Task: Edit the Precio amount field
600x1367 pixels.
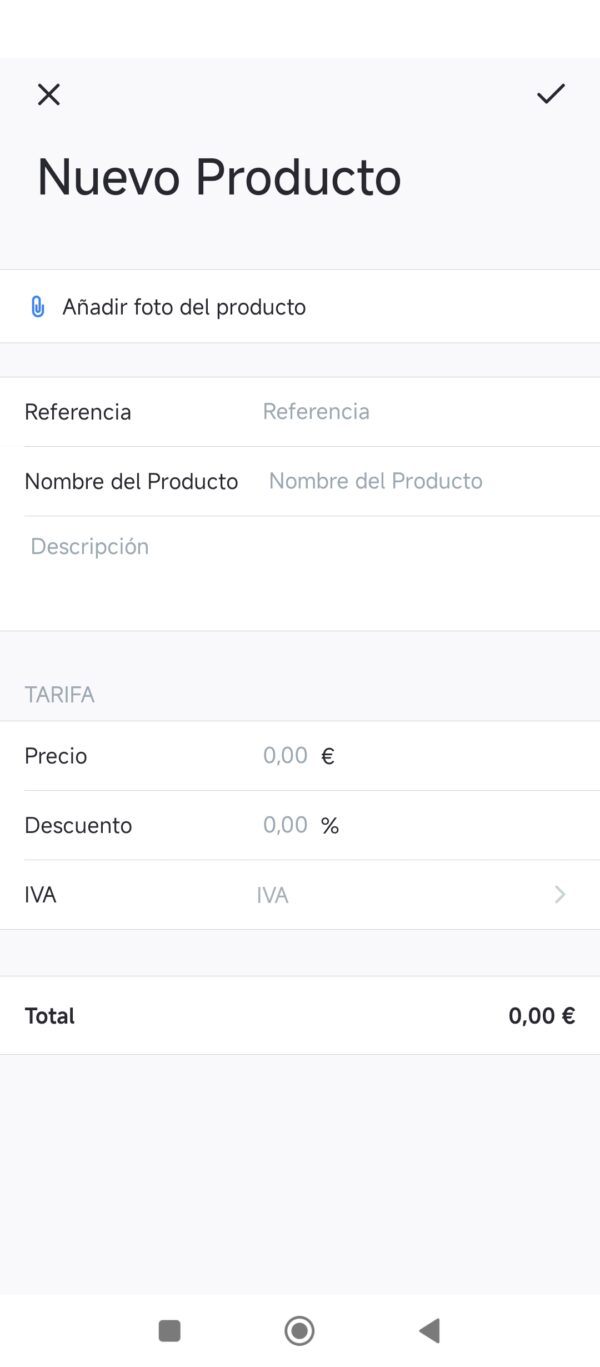Action: point(285,756)
